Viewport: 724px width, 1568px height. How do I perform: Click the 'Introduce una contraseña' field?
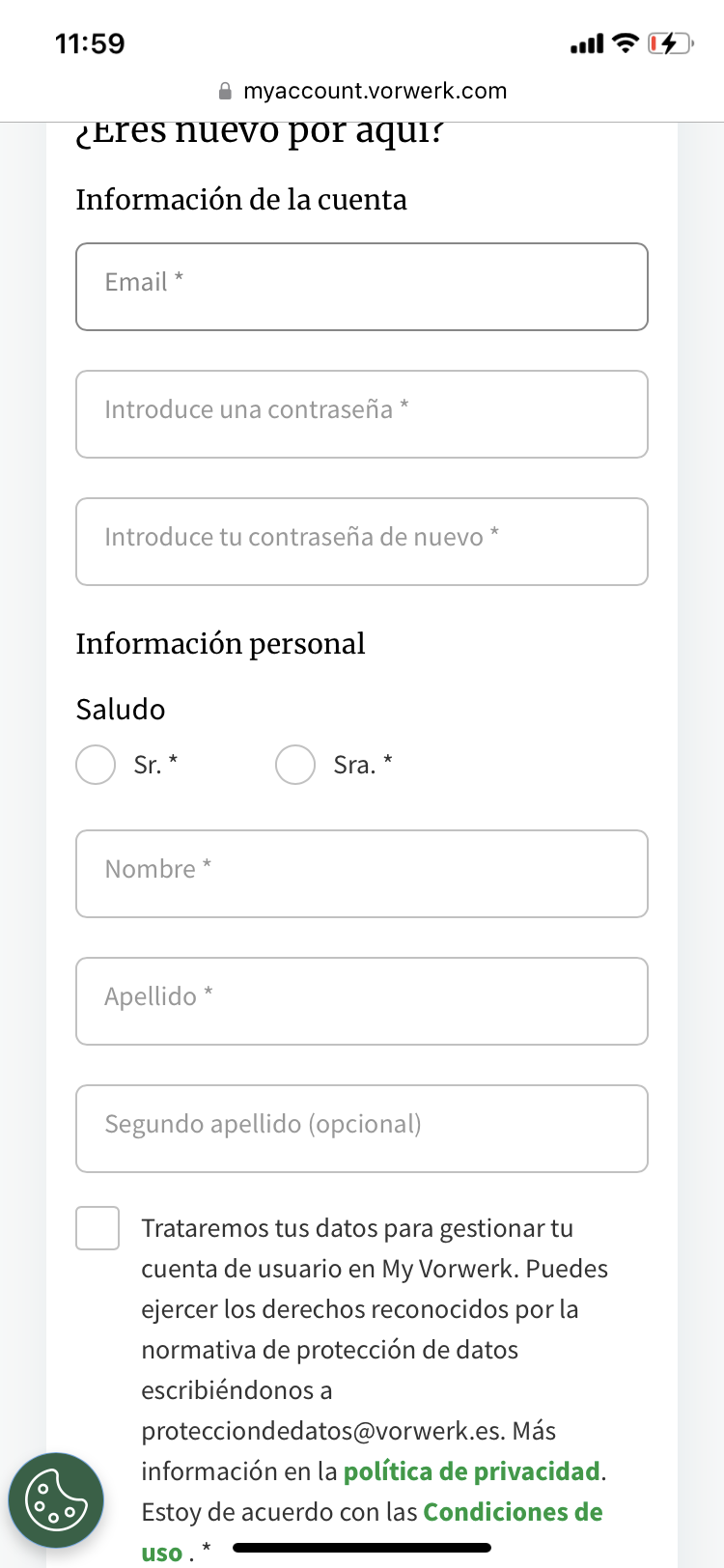[x=362, y=414]
